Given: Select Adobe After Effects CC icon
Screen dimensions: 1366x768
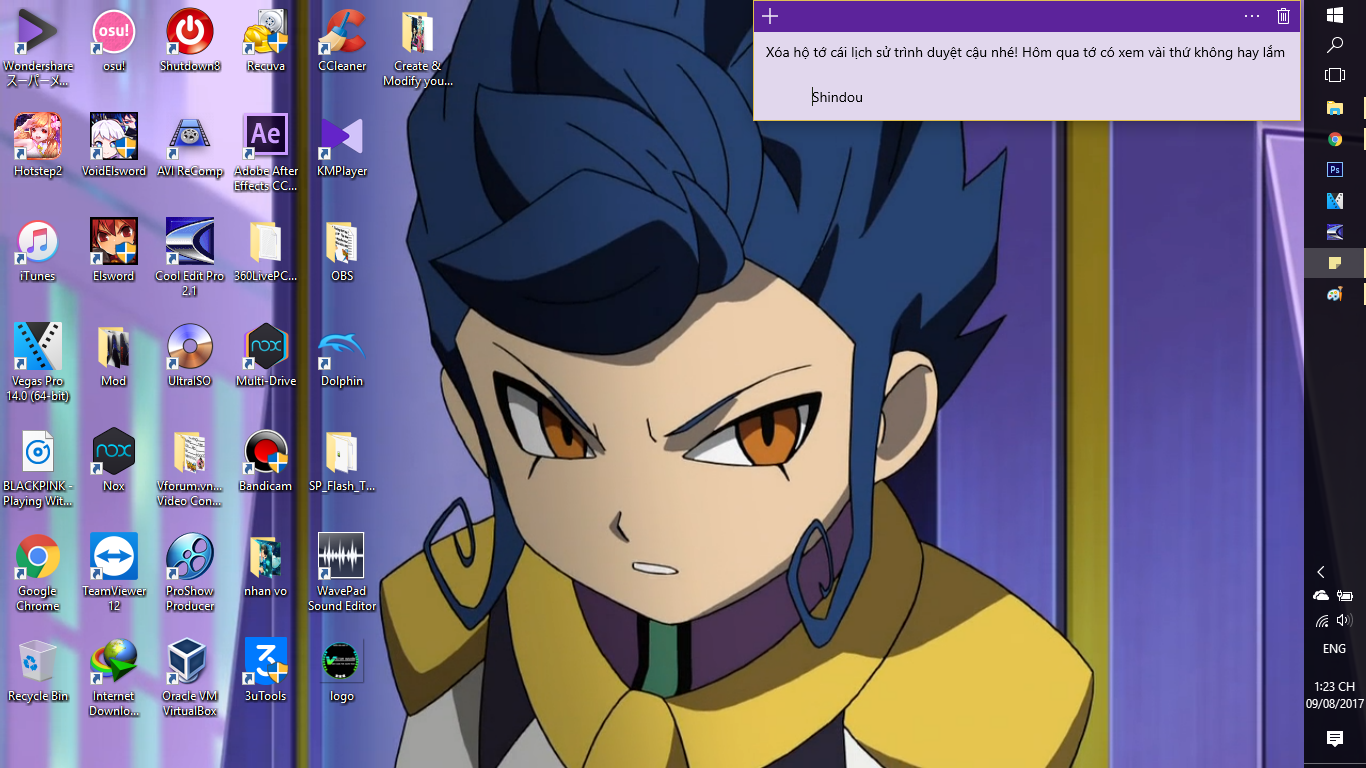Looking at the screenshot, I should coord(266,153).
